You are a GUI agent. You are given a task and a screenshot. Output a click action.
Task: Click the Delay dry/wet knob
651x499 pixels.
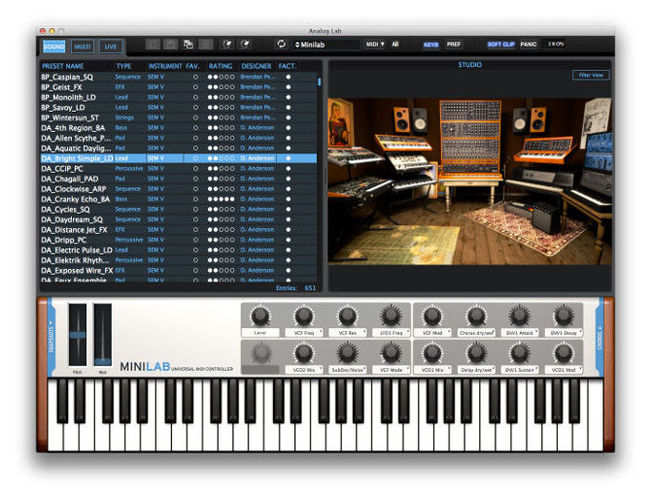(x=476, y=353)
